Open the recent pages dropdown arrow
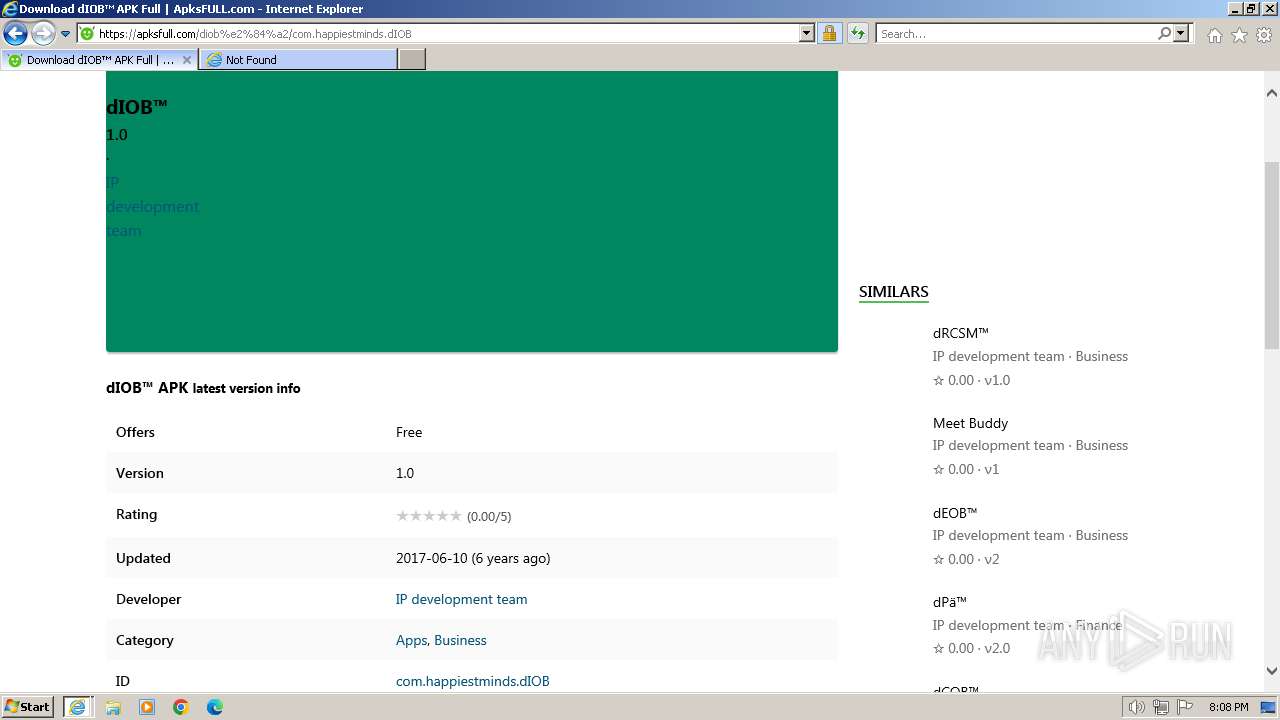The image size is (1280, 720). (65, 34)
